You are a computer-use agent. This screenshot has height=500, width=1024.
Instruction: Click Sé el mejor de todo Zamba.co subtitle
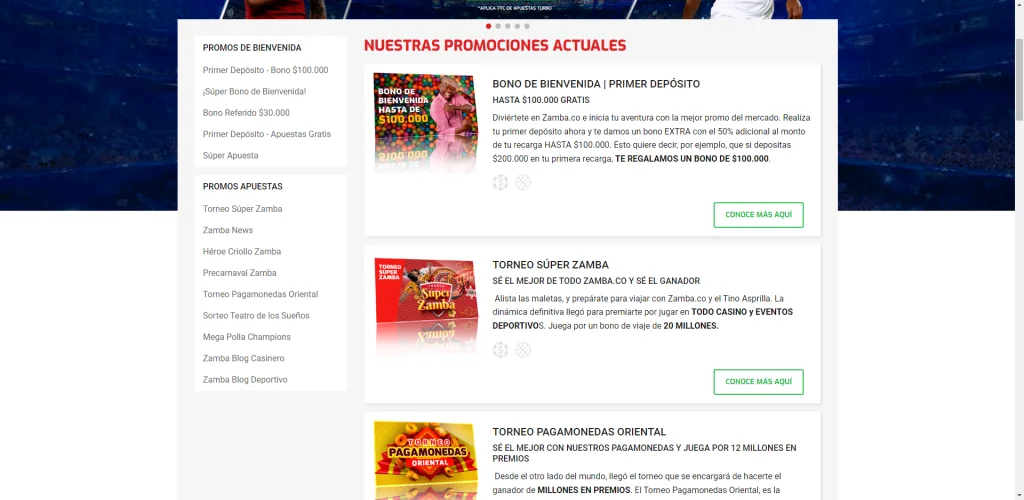tap(596, 281)
